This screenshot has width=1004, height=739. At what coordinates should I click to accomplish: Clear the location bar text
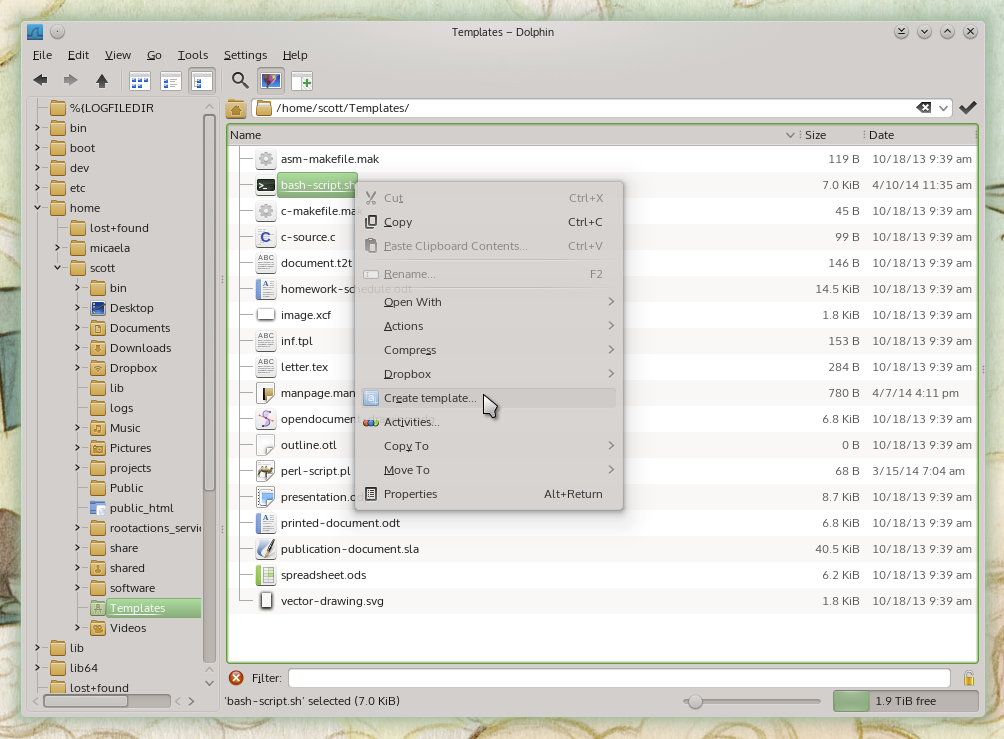click(923, 108)
